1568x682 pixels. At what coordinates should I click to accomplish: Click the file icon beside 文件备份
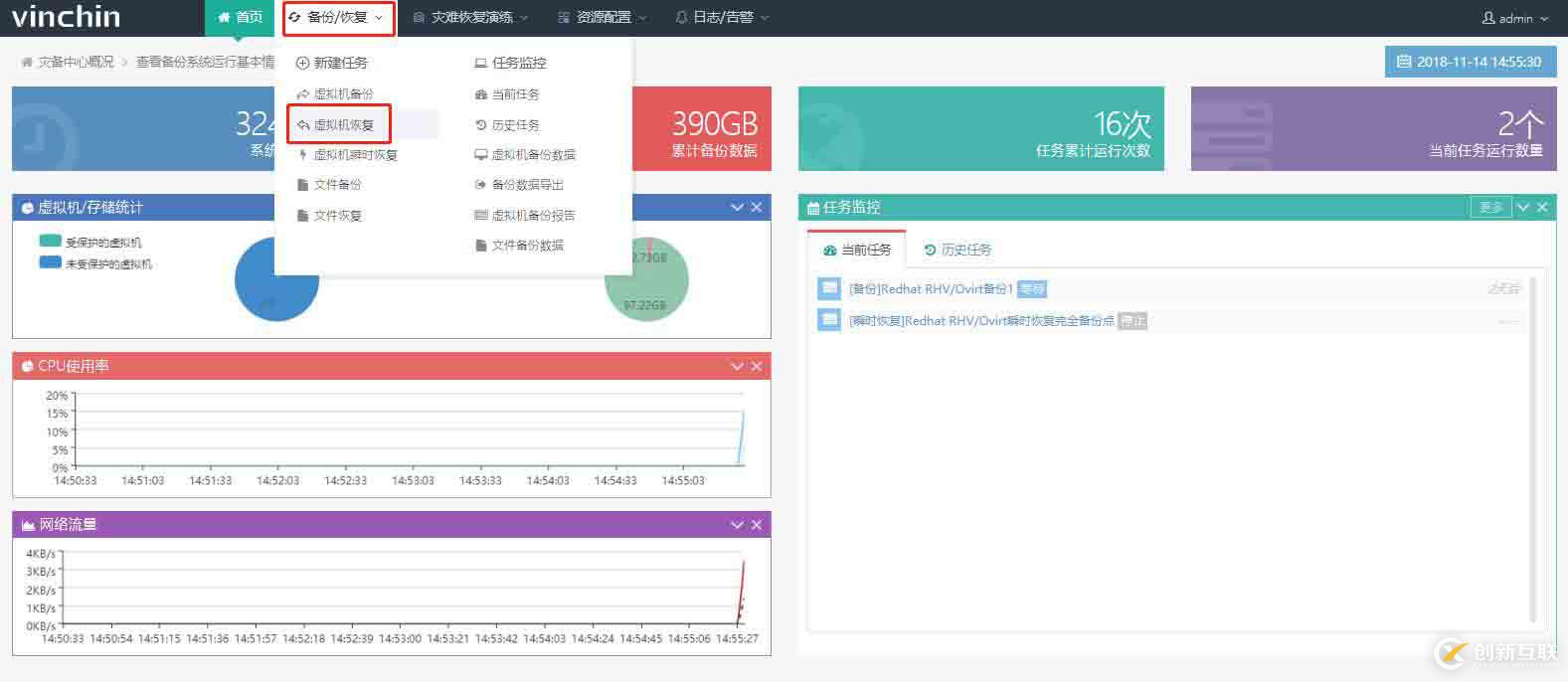tap(303, 185)
